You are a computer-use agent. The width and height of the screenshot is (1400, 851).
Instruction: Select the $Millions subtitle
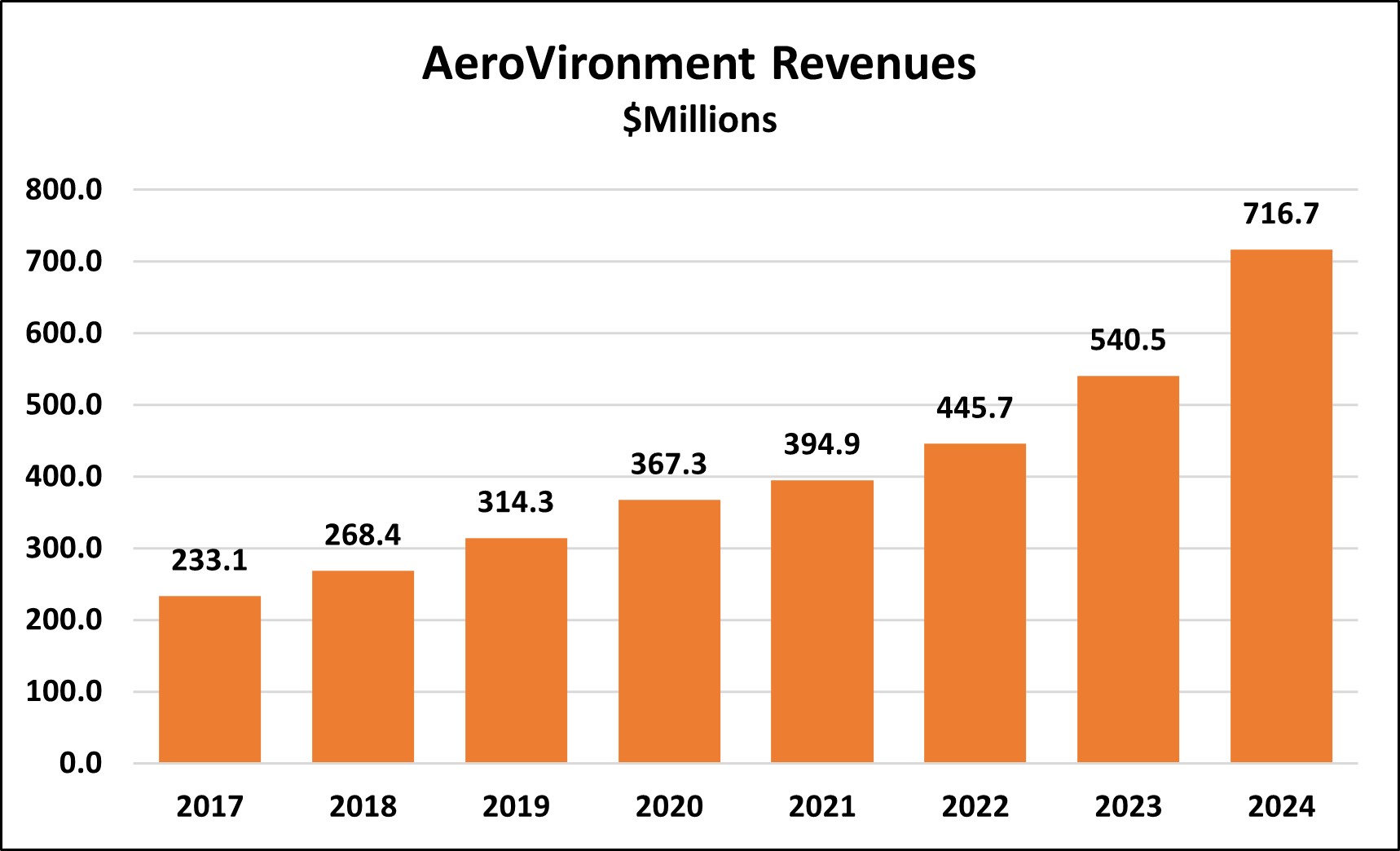pyautogui.click(x=700, y=120)
